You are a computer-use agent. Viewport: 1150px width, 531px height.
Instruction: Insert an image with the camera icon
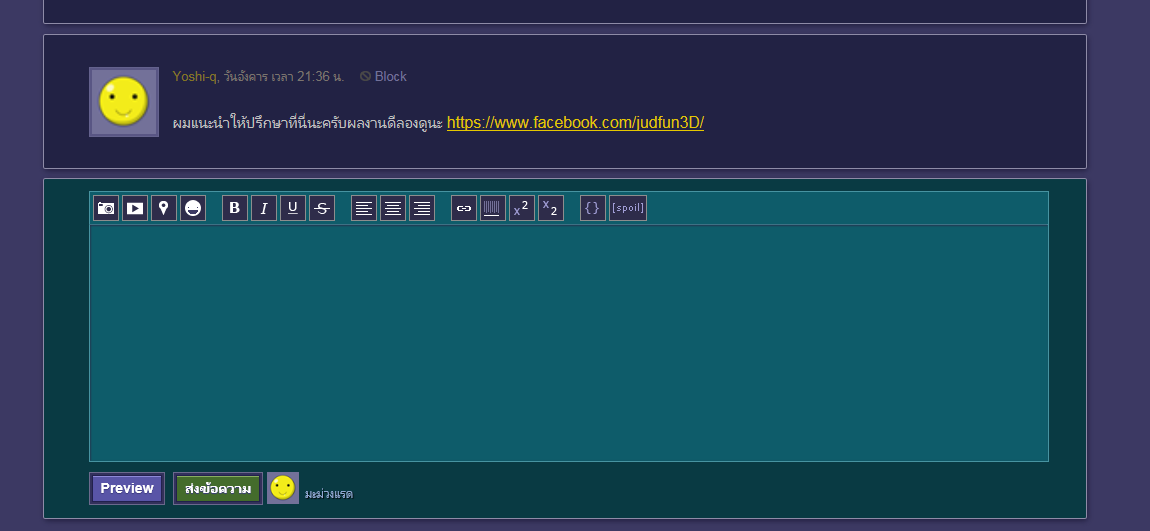pos(106,208)
